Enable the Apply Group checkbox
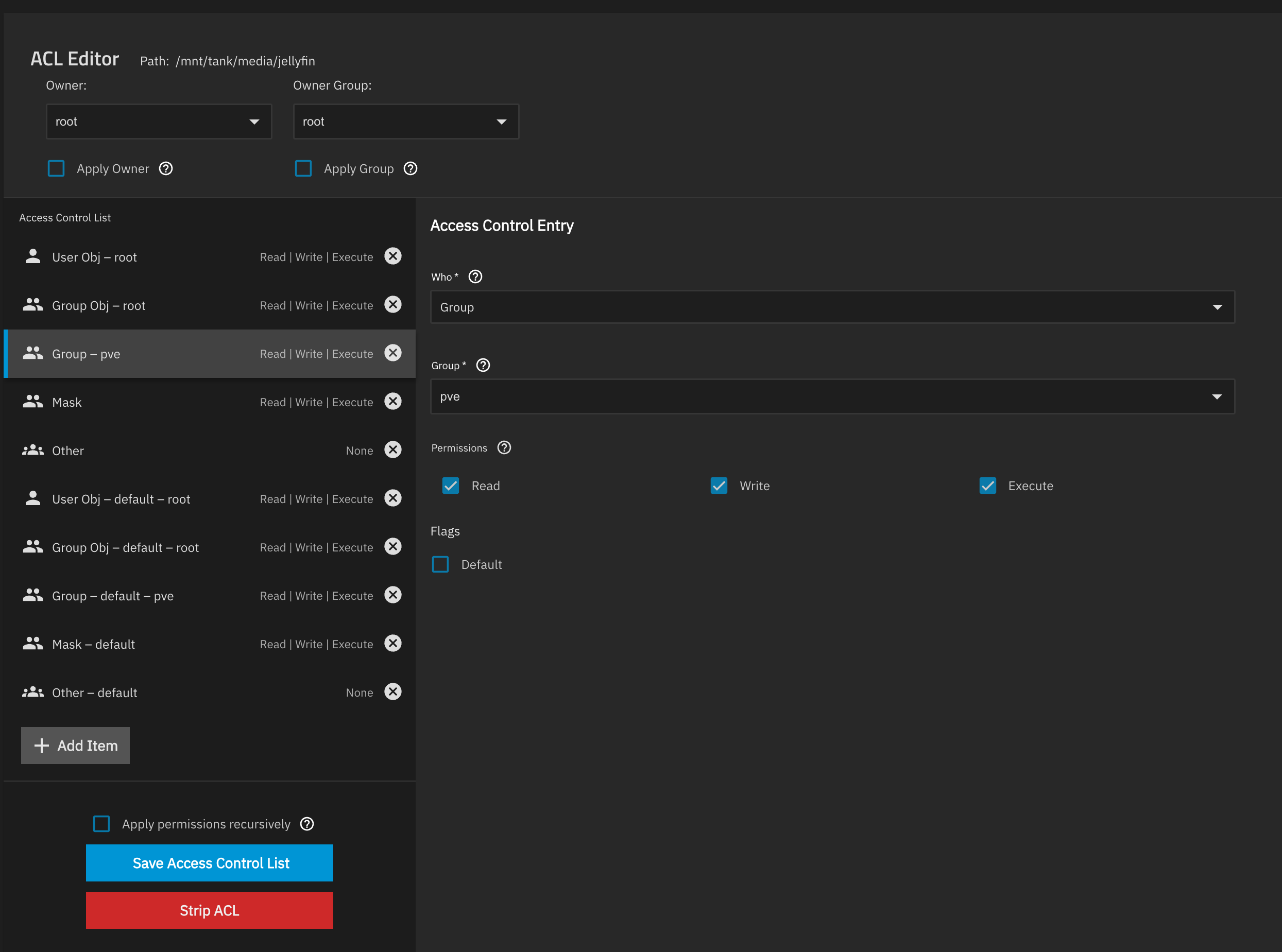Image resolution: width=1282 pixels, height=952 pixels. click(303, 168)
